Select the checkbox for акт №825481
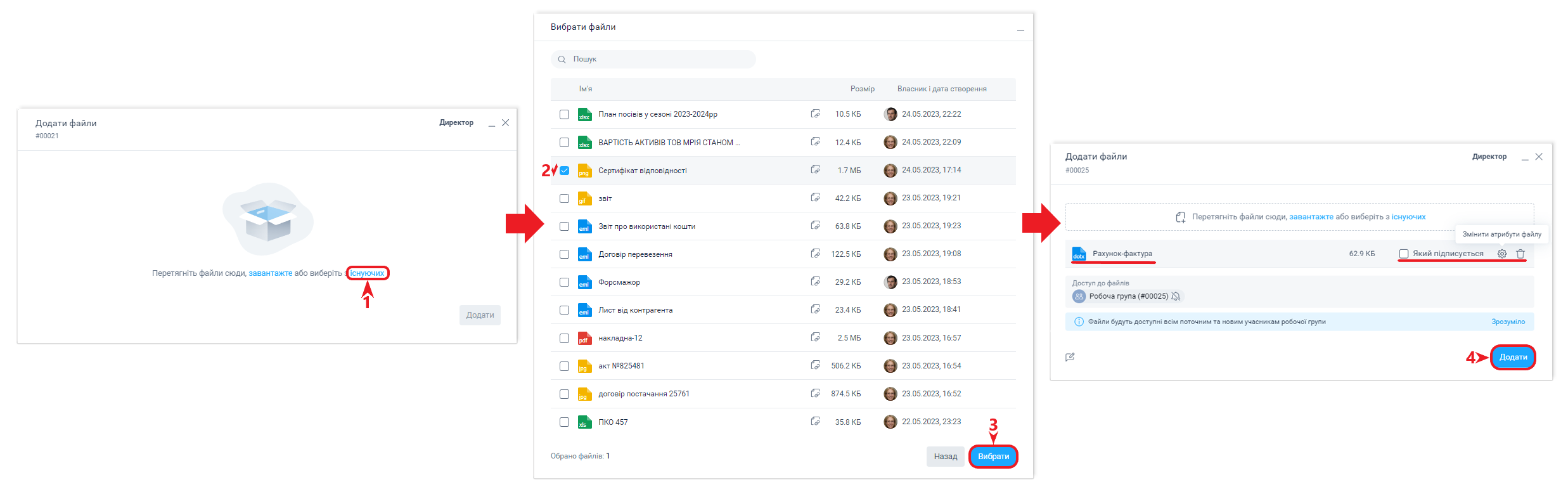The width and height of the screenshot is (1568, 494). click(x=564, y=366)
